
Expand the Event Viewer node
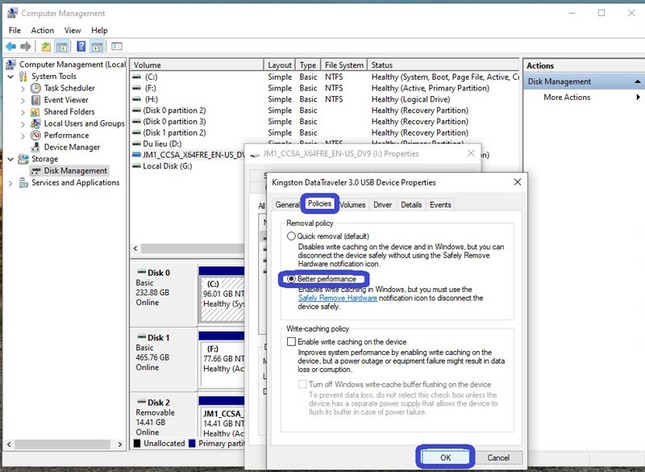(23, 100)
